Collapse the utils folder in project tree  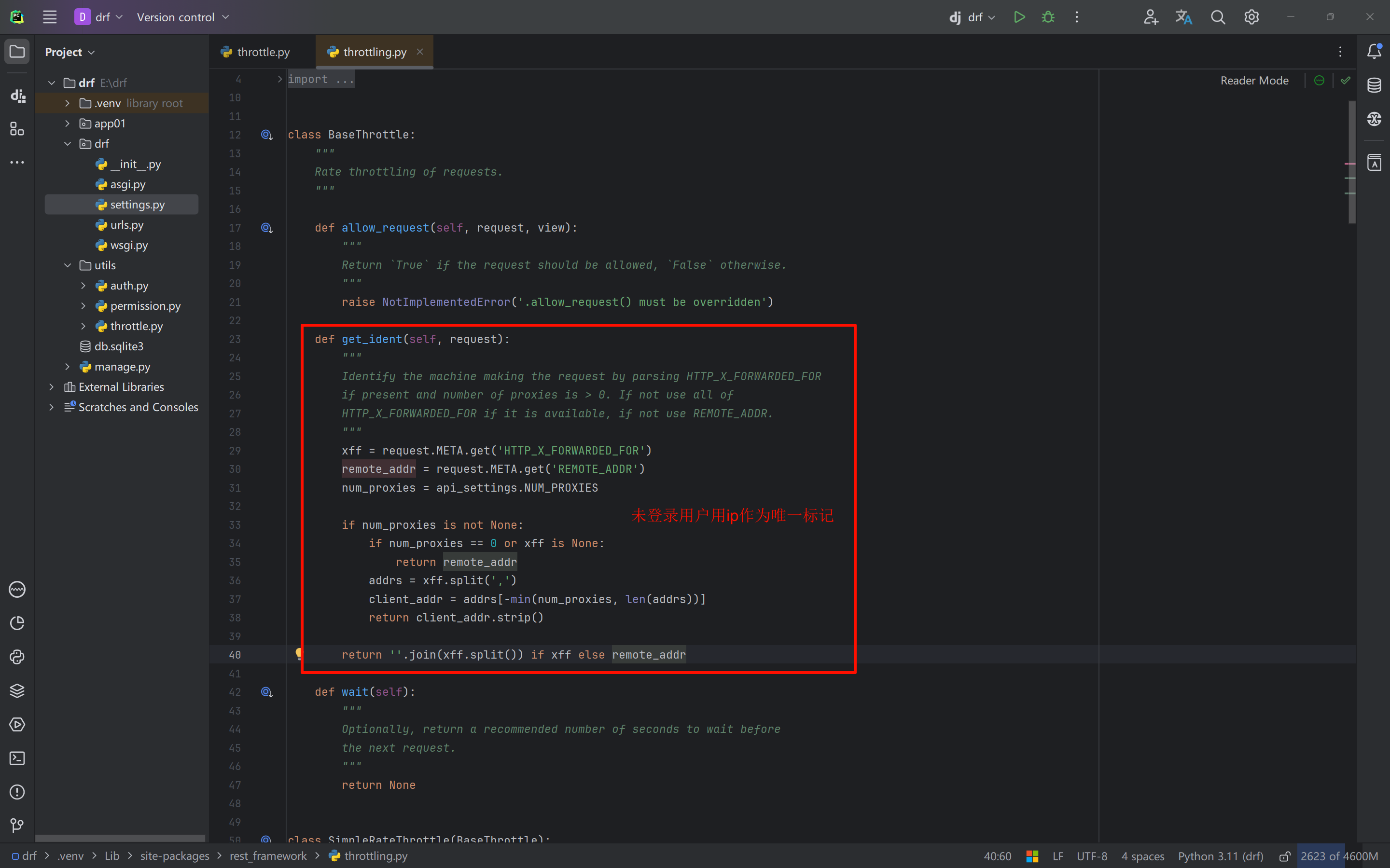click(x=68, y=265)
